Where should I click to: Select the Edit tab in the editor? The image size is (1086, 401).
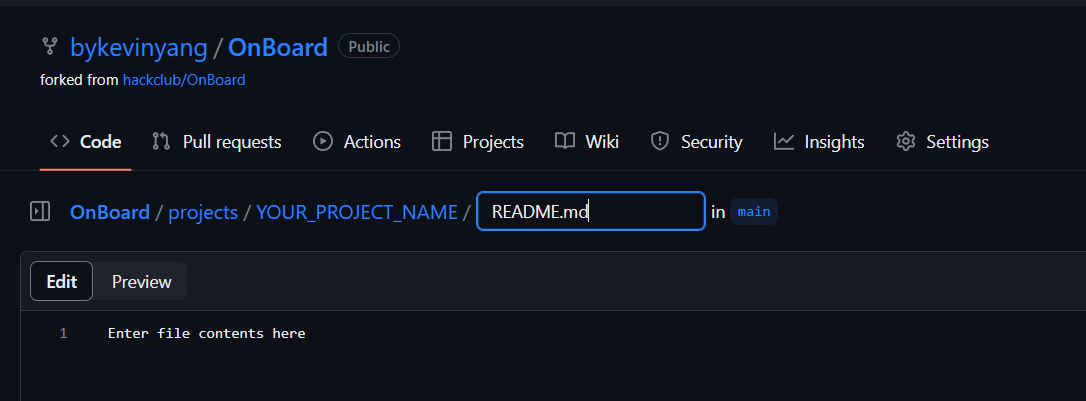pyautogui.click(x=61, y=281)
